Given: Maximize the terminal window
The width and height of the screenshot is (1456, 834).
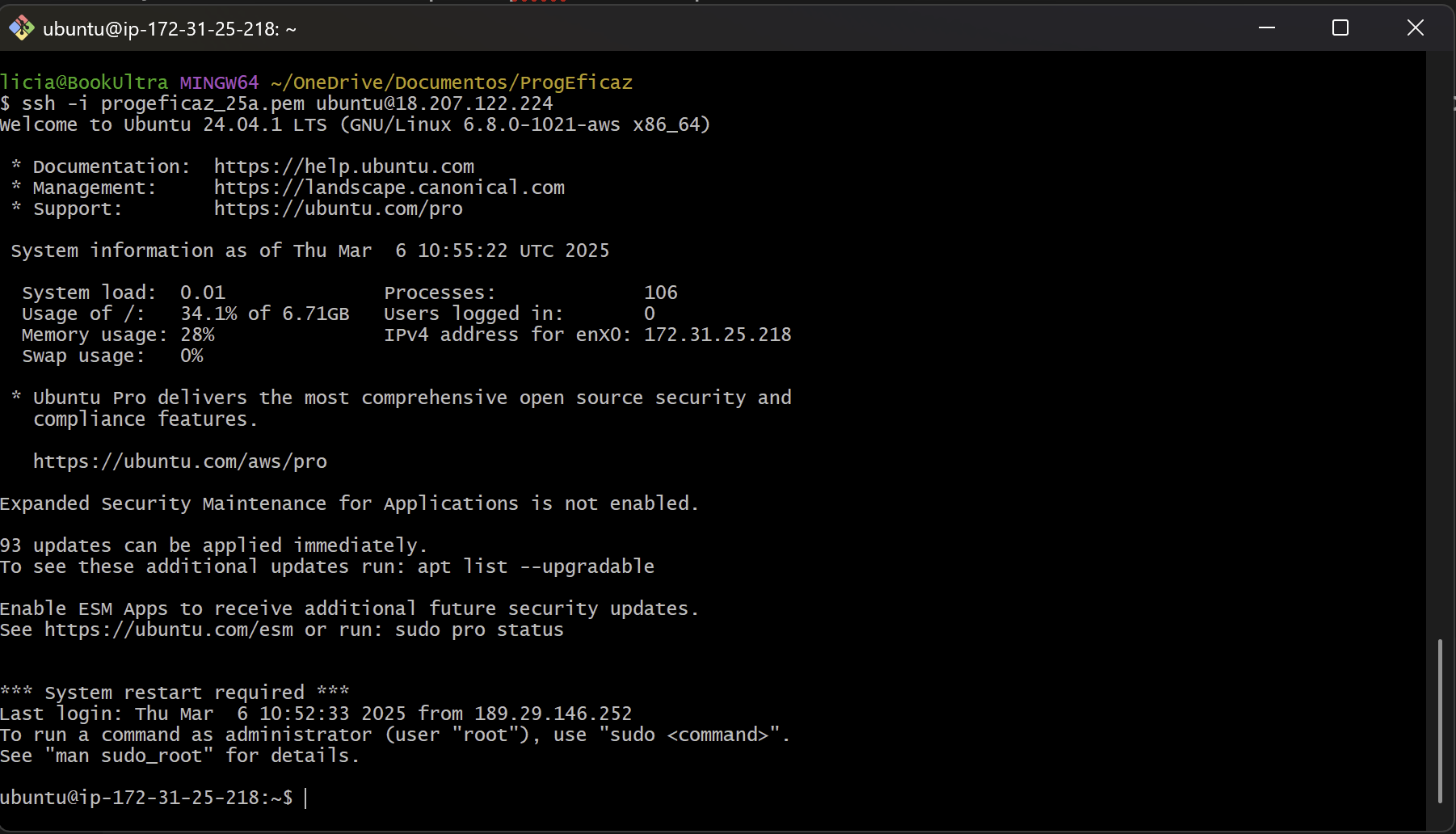Looking at the screenshot, I should (x=1340, y=28).
